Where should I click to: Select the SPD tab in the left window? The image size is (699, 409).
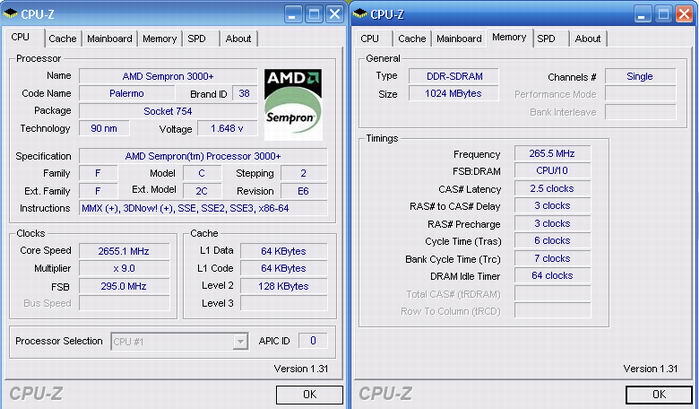197,39
